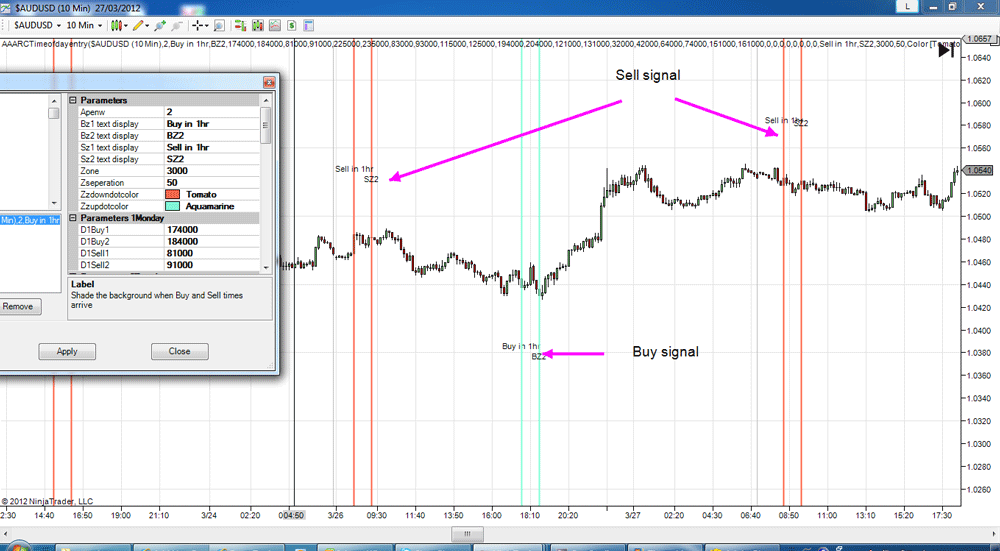The height and width of the screenshot is (551, 1000).
Task: Click the zoom frame magnifier icon
Action: pos(219,26)
